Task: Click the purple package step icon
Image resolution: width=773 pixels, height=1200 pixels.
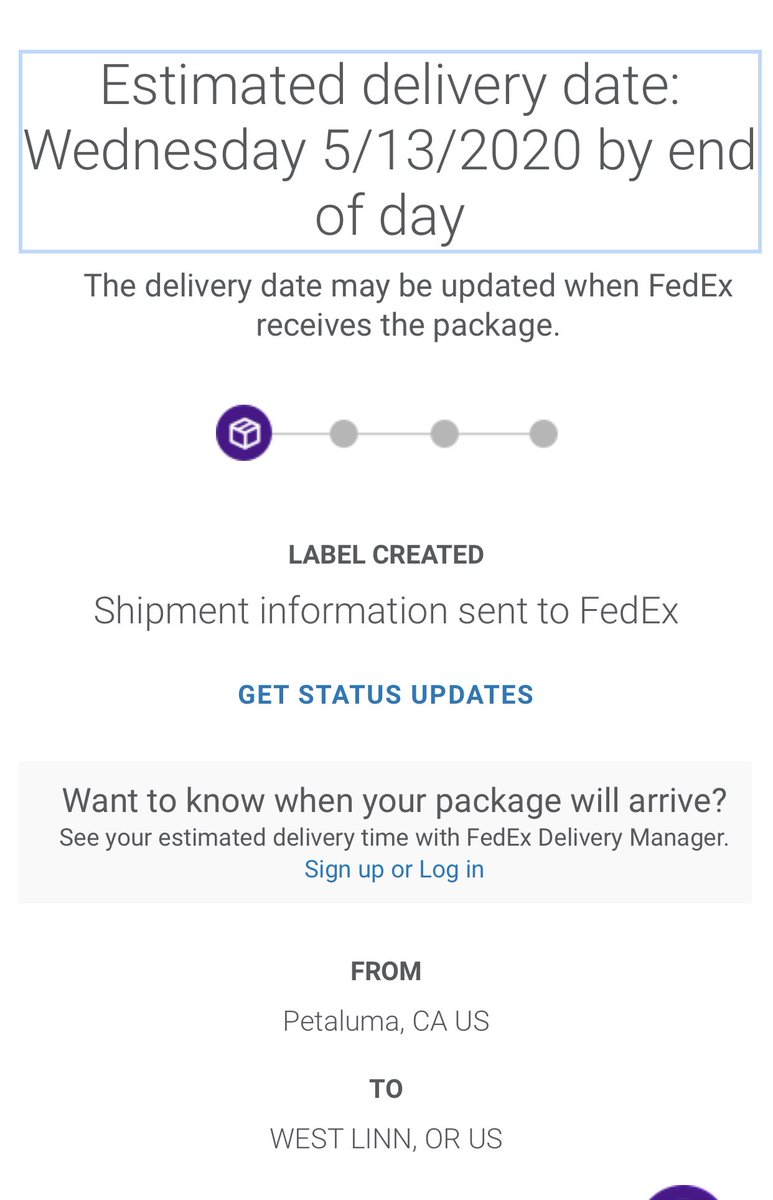Action: point(244,433)
